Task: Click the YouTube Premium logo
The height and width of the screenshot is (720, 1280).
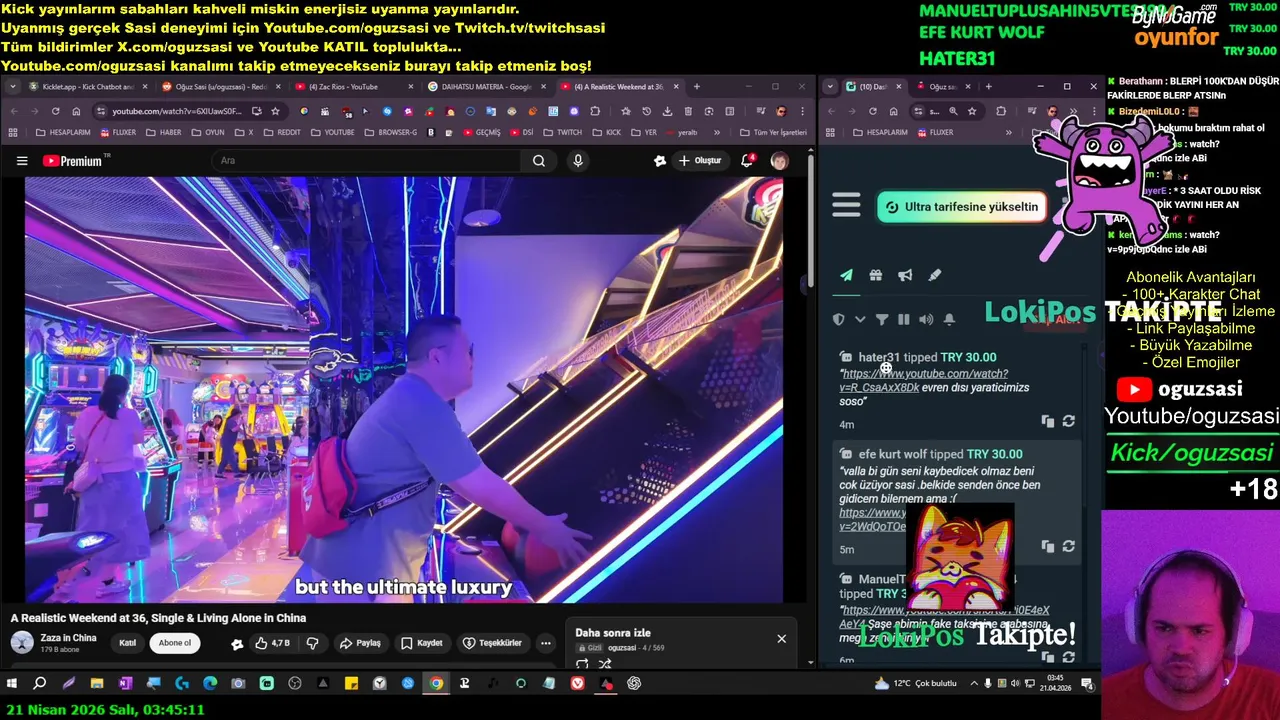Action: pos(74,161)
